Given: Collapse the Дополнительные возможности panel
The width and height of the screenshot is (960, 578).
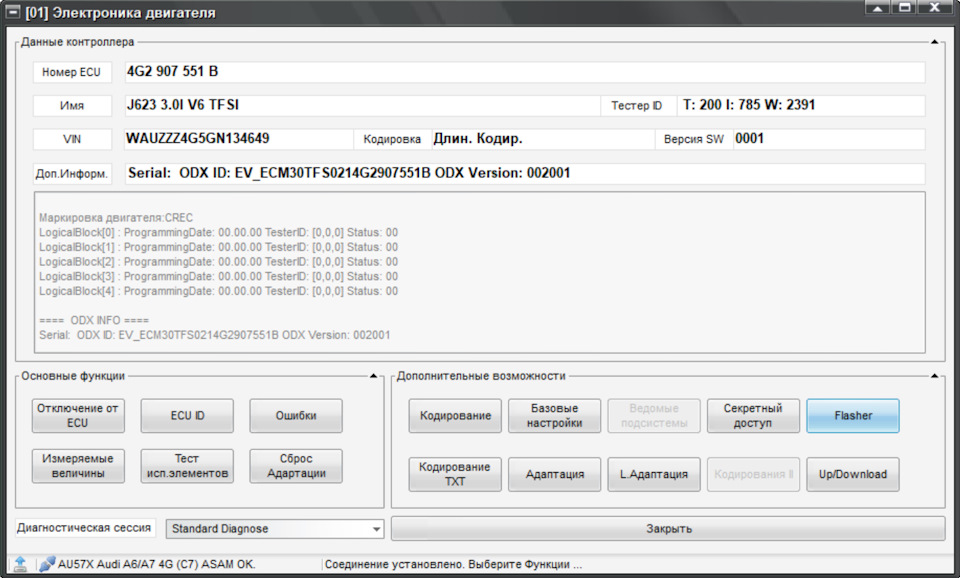Looking at the screenshot, I should tap(932, 378).
